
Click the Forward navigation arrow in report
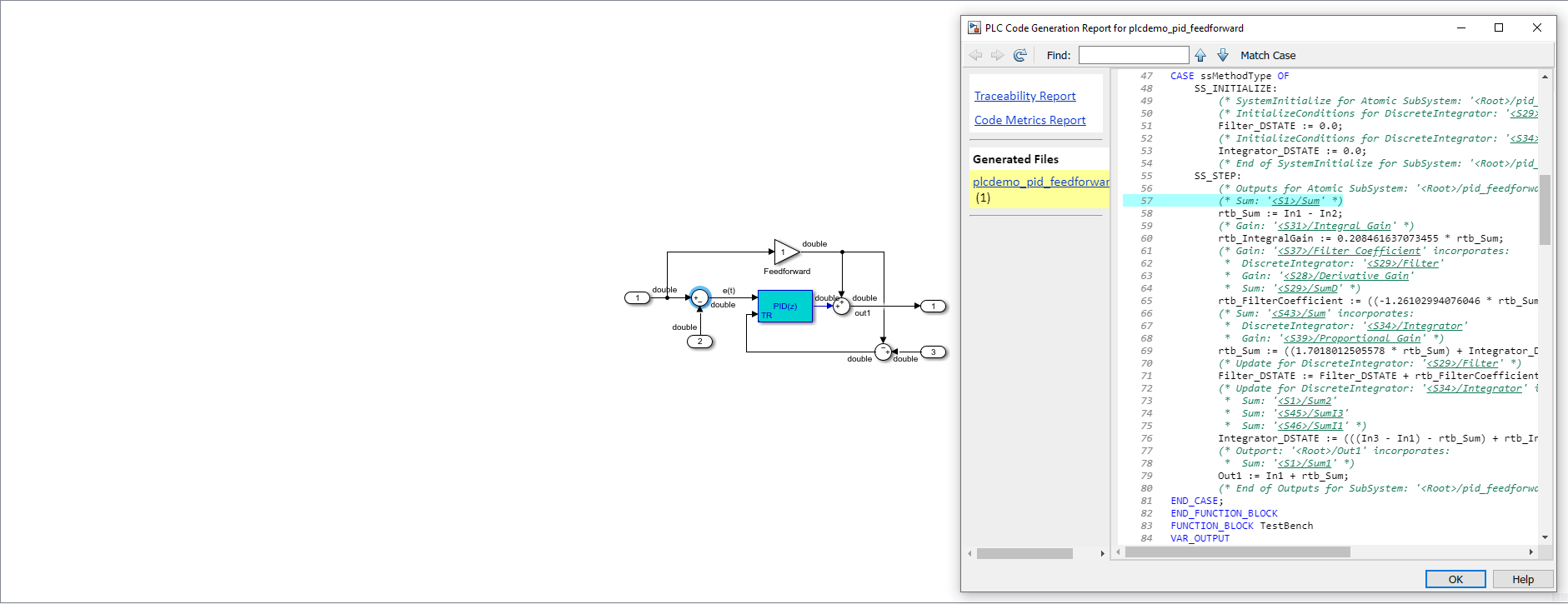tap(997, 55)
